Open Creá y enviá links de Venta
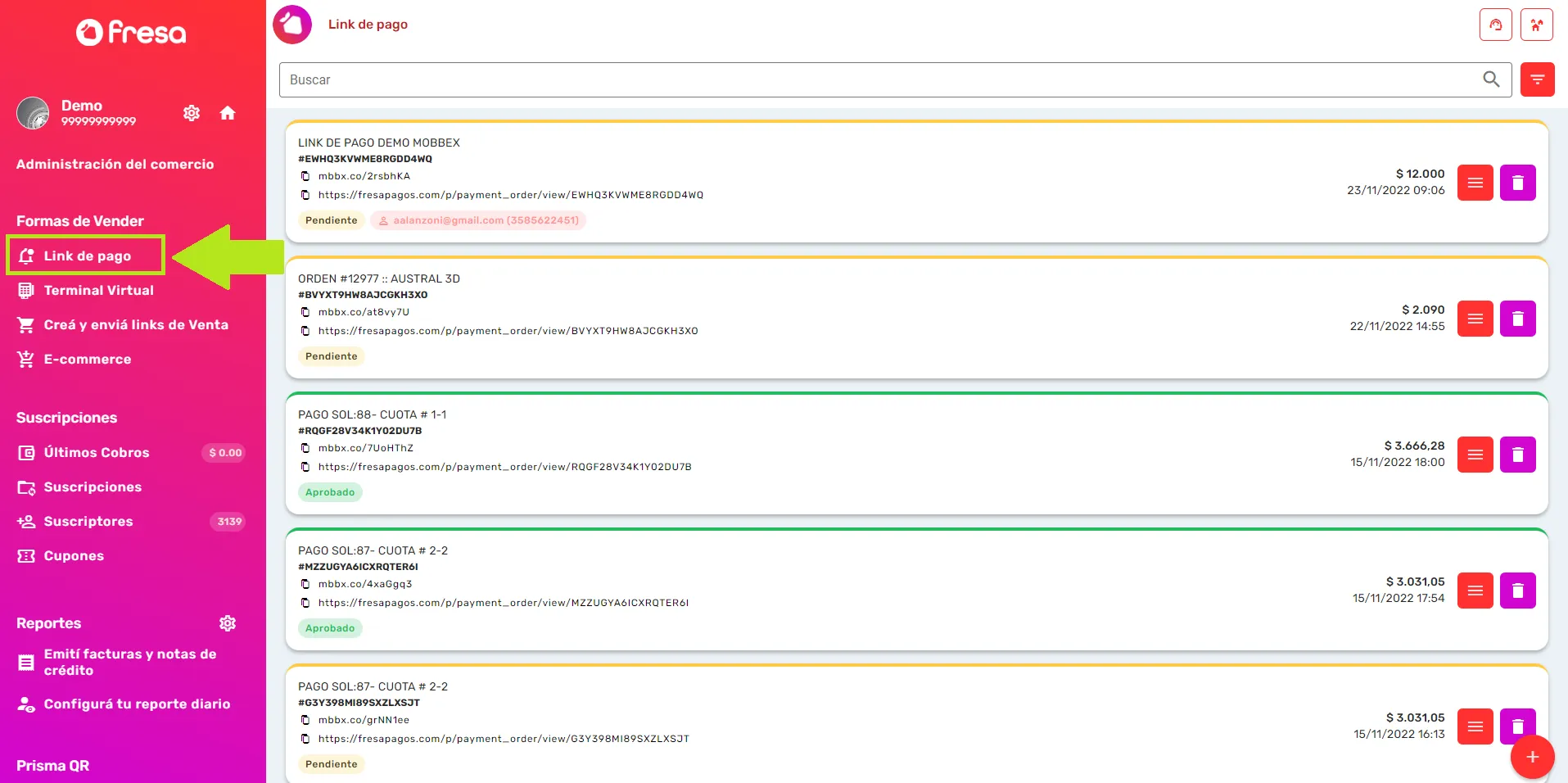The height and width of the screenshot is (783, 1568). pos(123,324)
